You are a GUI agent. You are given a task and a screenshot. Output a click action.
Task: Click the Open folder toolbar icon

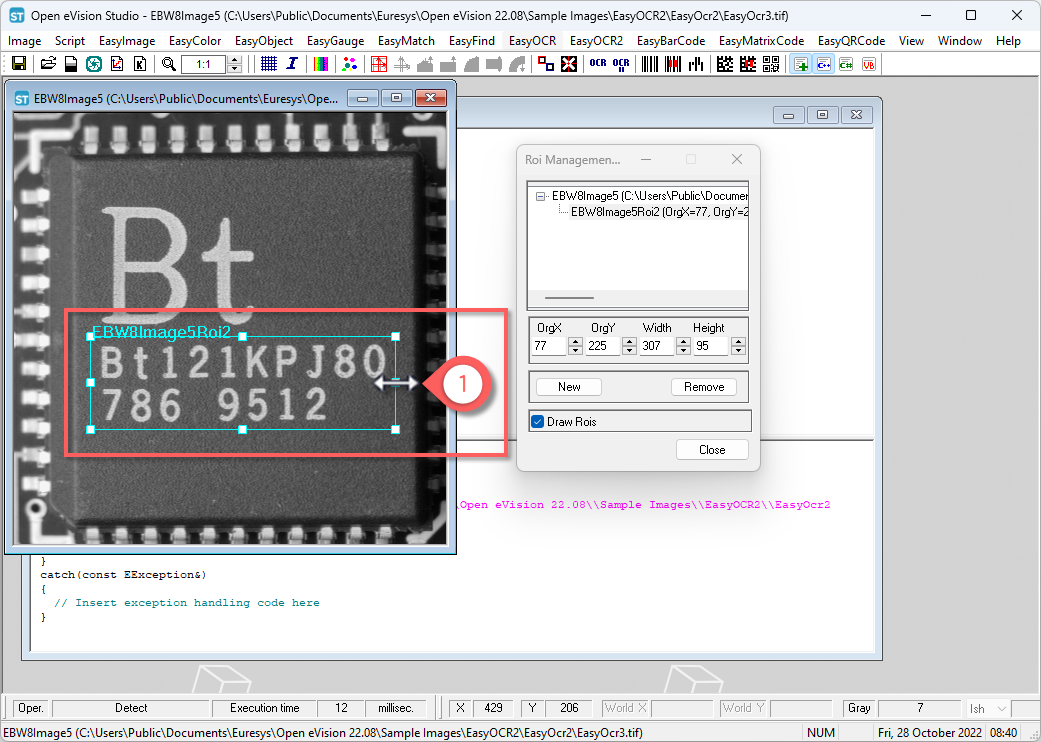[48, 64]
